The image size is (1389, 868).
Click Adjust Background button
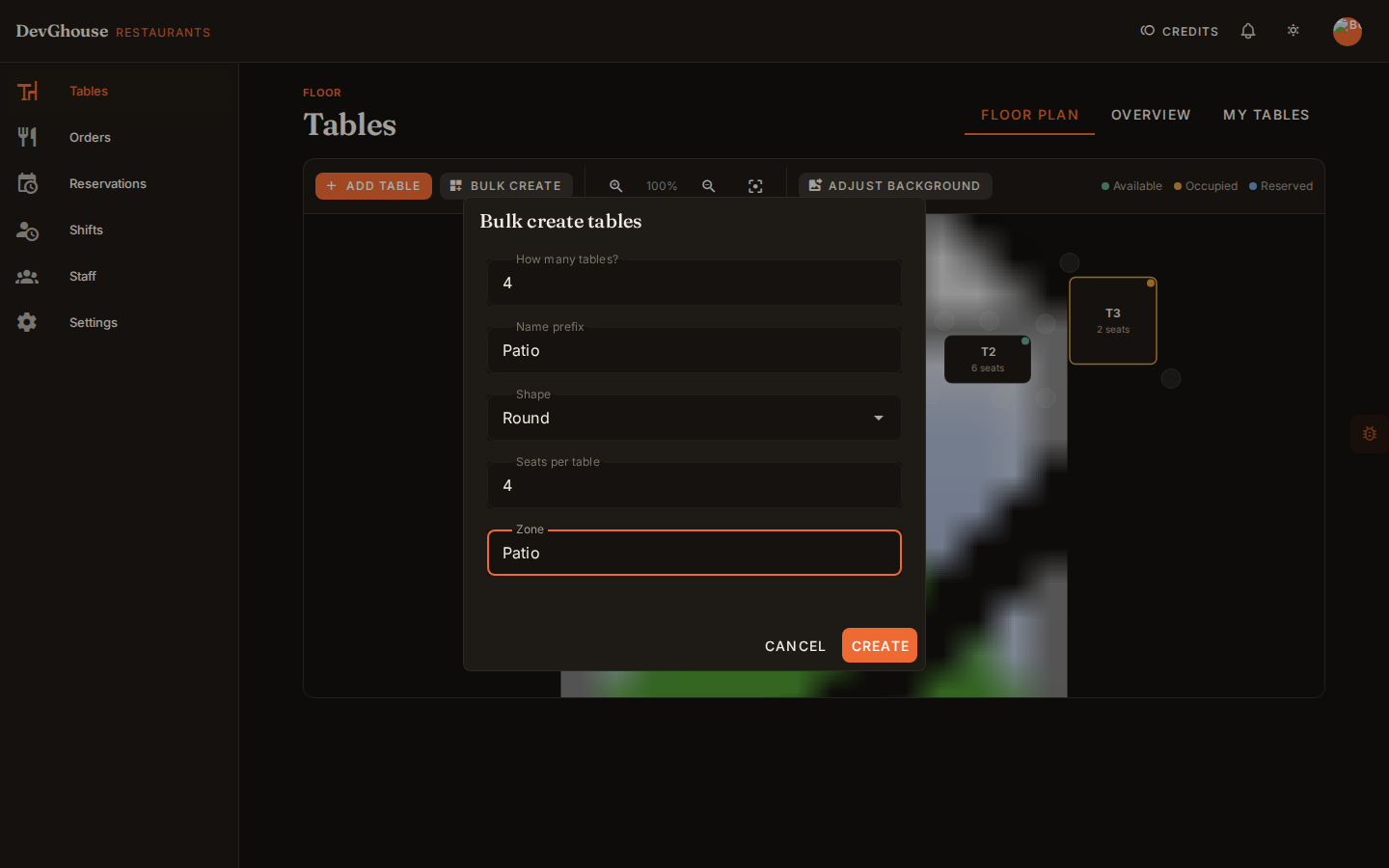click(895, 186)
